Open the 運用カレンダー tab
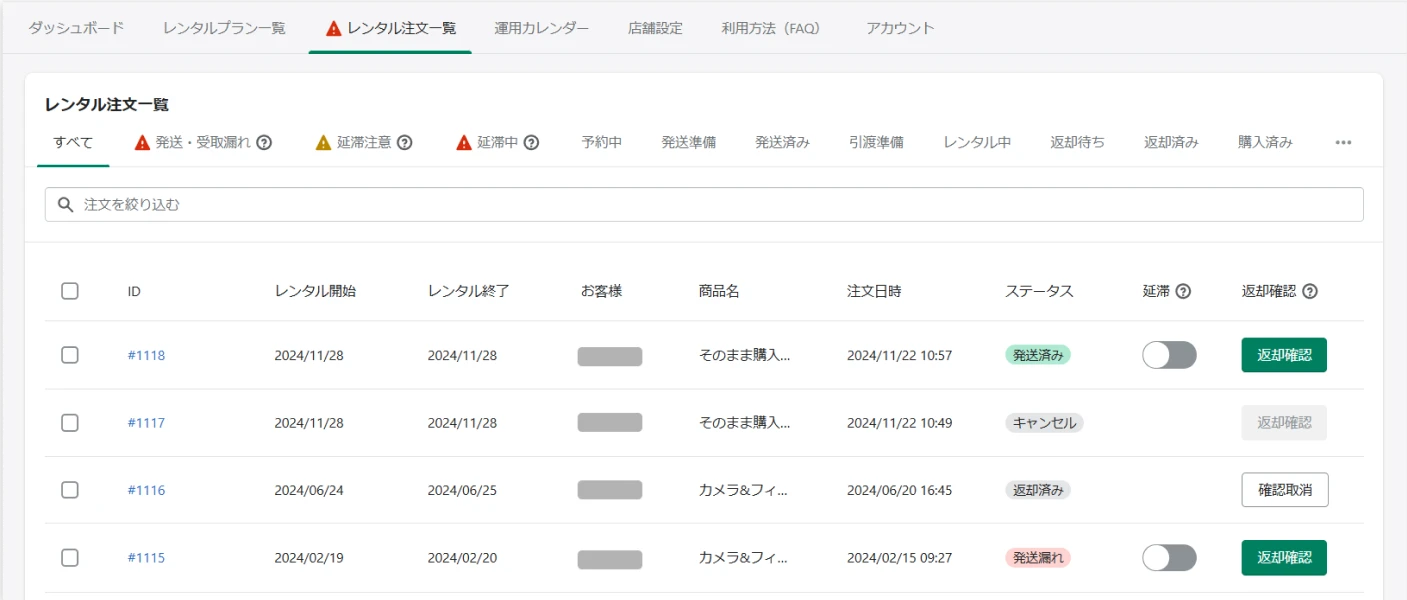The image size is (1407, 600). [541, 28]
